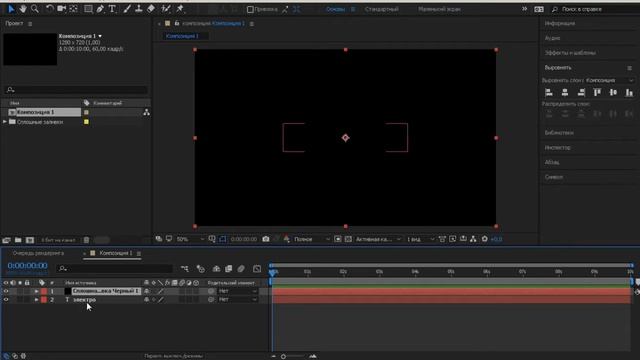The width and height of the screenshot is (640, 360).
Task: Hide the электро text layer eye toggle
Action: (6, 300)
